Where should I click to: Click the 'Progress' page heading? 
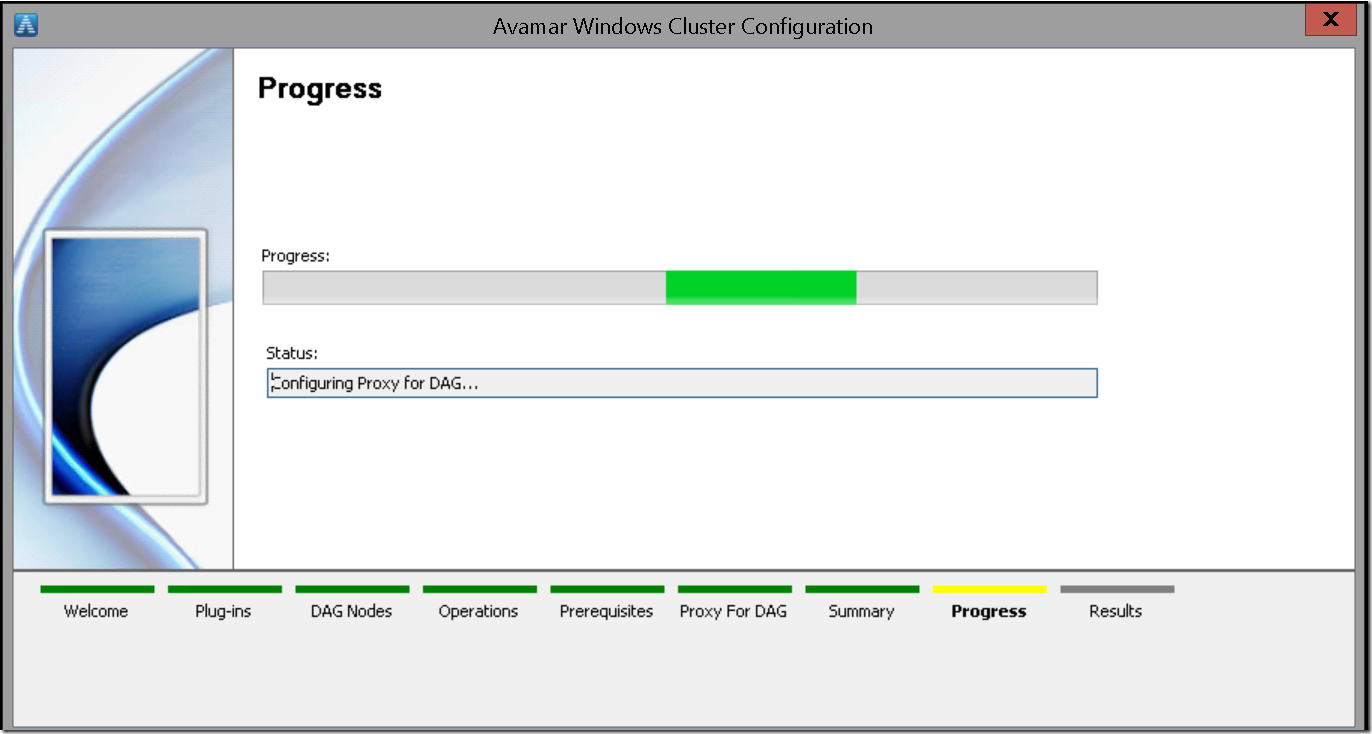[320, 89]
